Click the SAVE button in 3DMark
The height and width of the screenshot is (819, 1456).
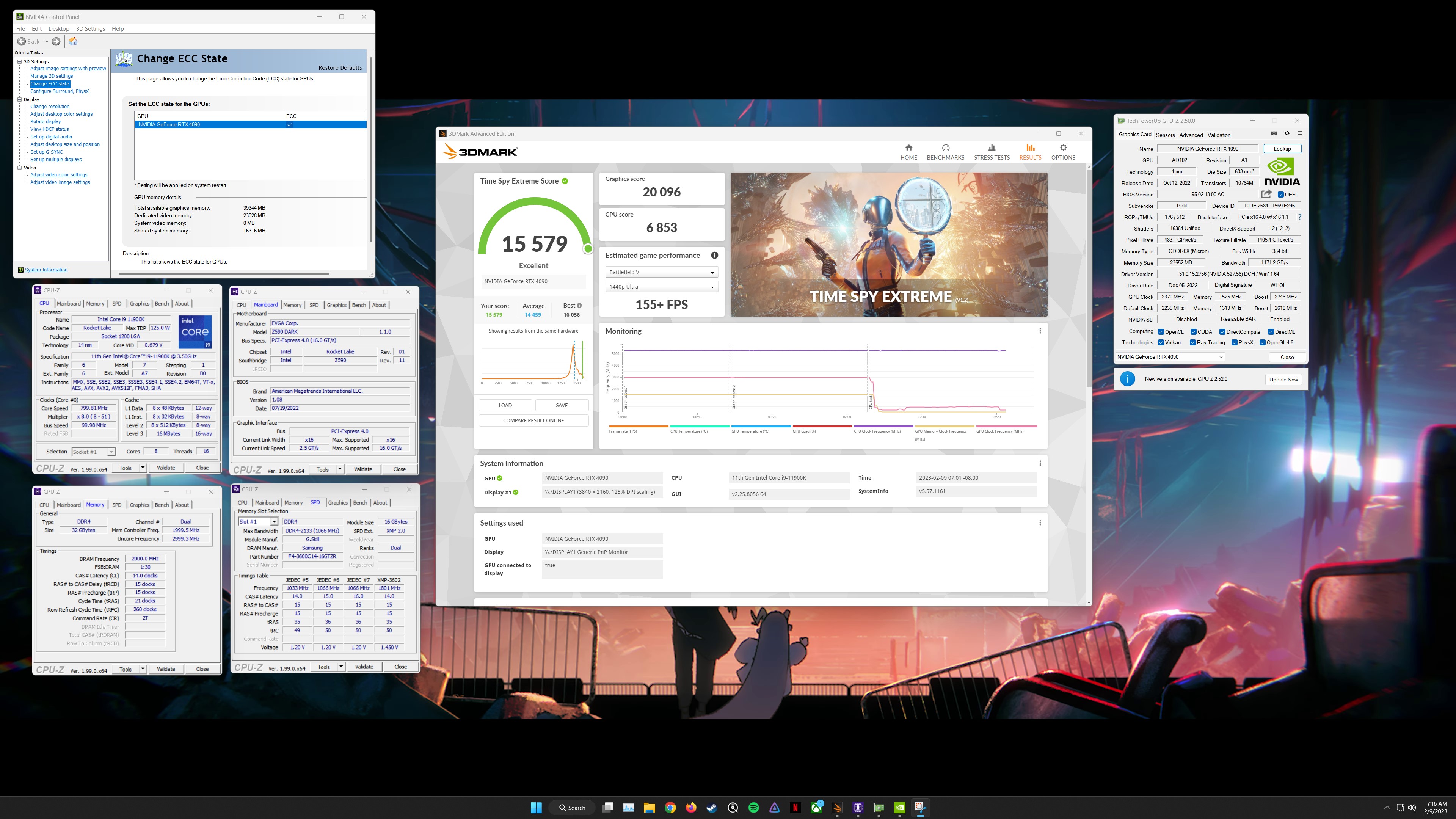click(562, 405)
